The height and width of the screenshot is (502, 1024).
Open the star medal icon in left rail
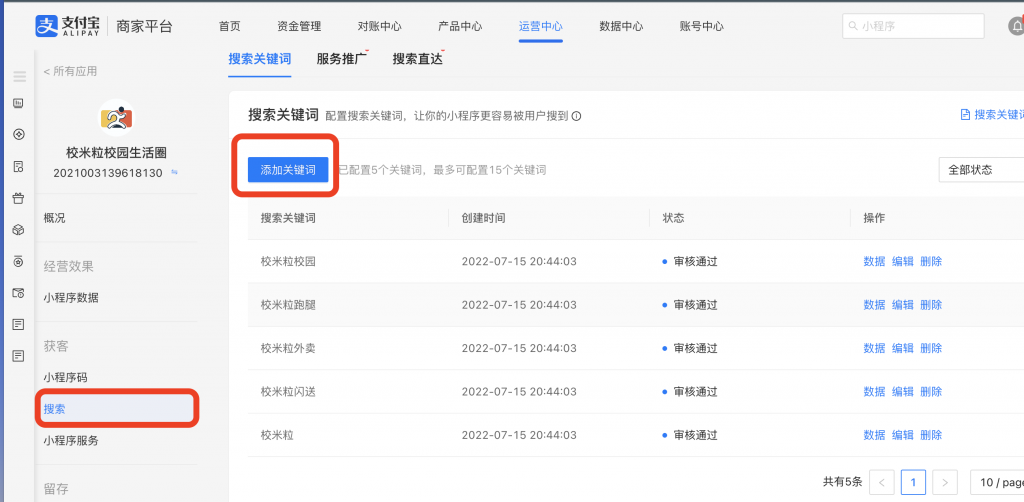tap(18, 261)
